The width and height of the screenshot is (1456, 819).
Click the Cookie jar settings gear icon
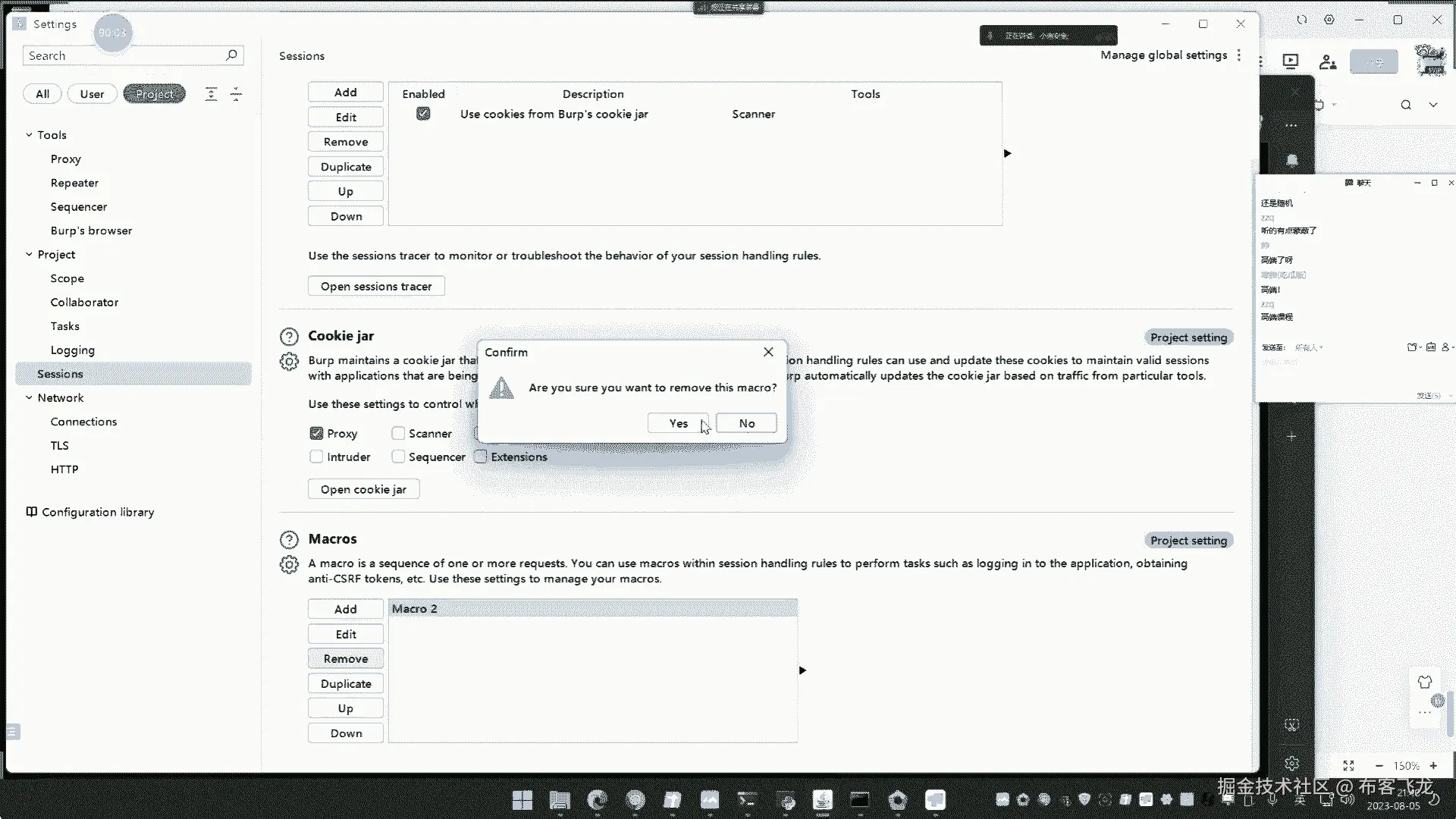(x=289, y=362)
